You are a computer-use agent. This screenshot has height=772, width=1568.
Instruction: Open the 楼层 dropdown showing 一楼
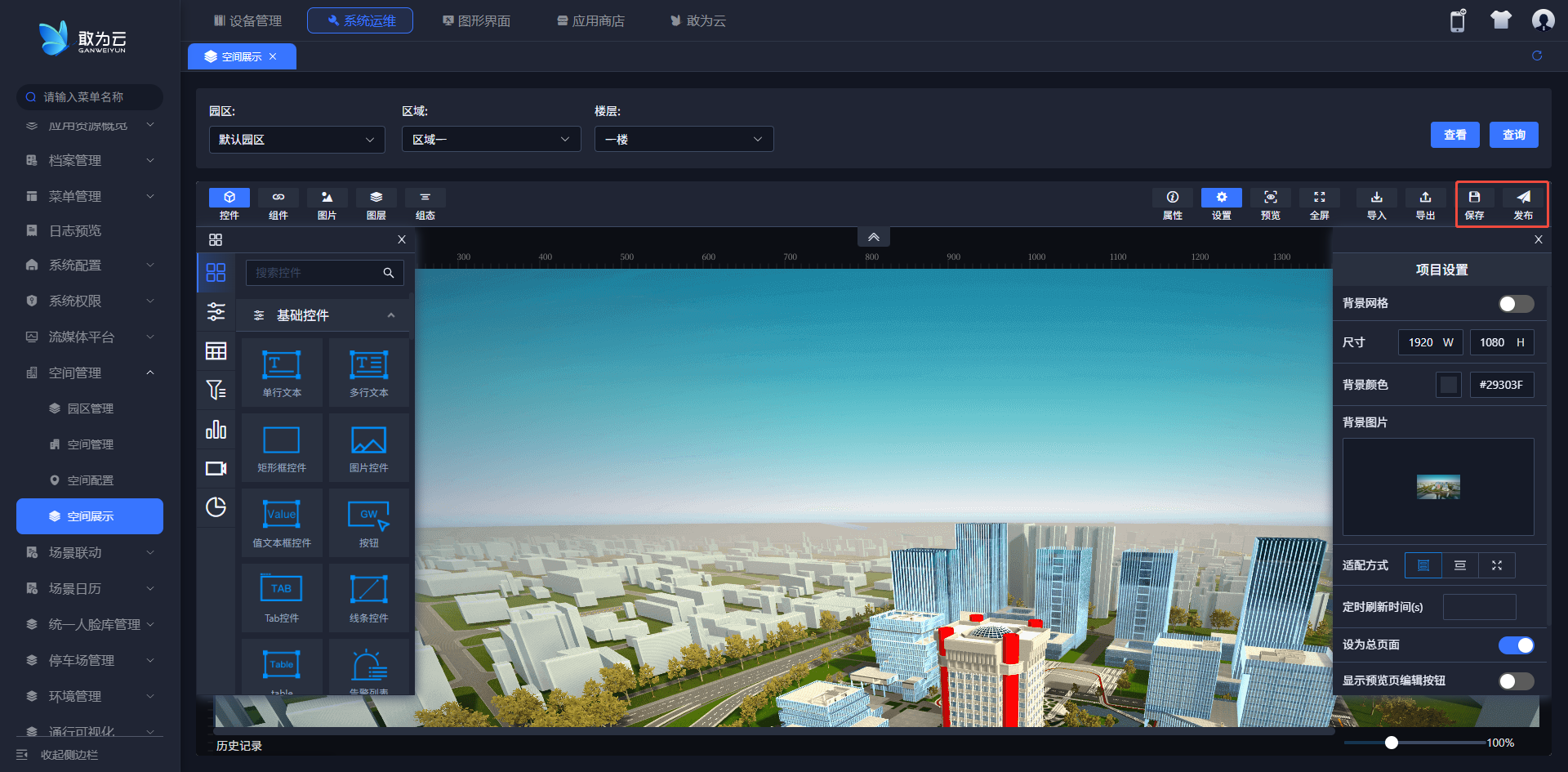684,140
